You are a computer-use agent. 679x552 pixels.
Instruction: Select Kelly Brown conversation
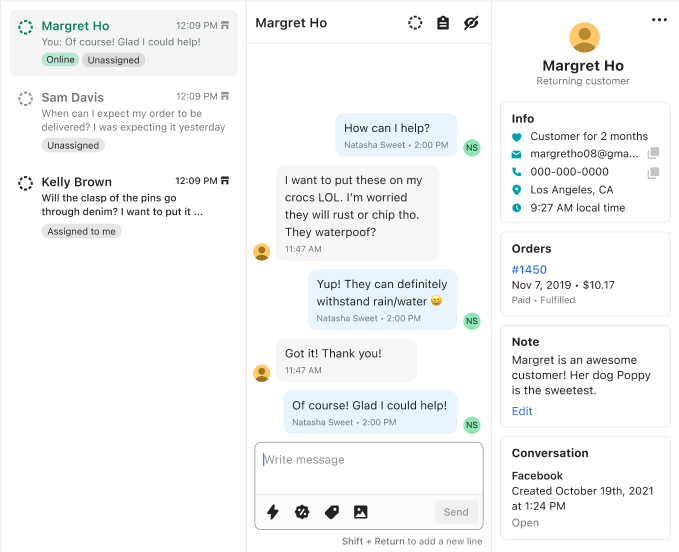[124, 205]
